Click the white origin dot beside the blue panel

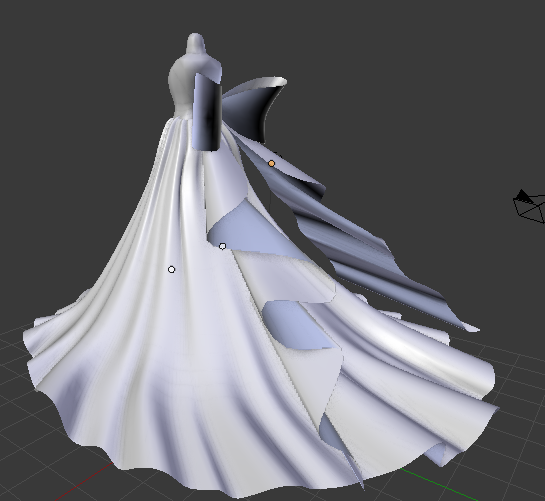(223, 246)
